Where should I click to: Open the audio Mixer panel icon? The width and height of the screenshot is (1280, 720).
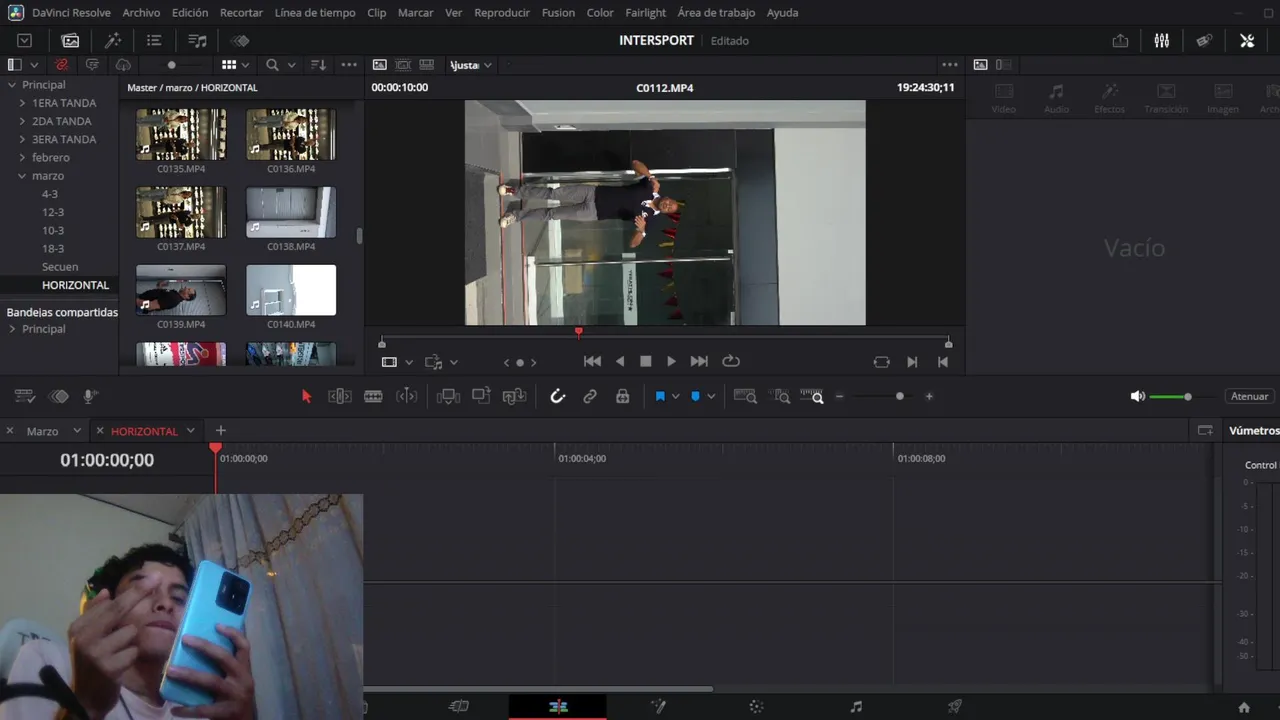[x=1162, y=41]
